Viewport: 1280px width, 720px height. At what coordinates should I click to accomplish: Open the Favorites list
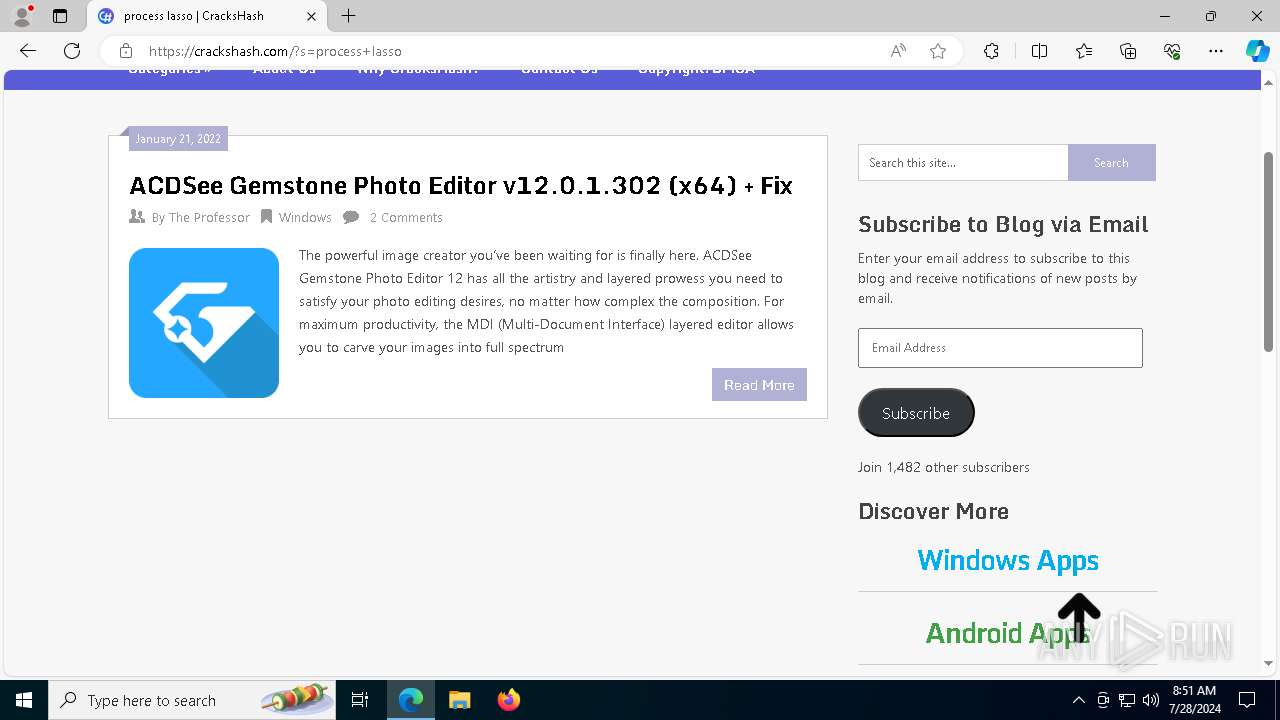[1084, 51]
